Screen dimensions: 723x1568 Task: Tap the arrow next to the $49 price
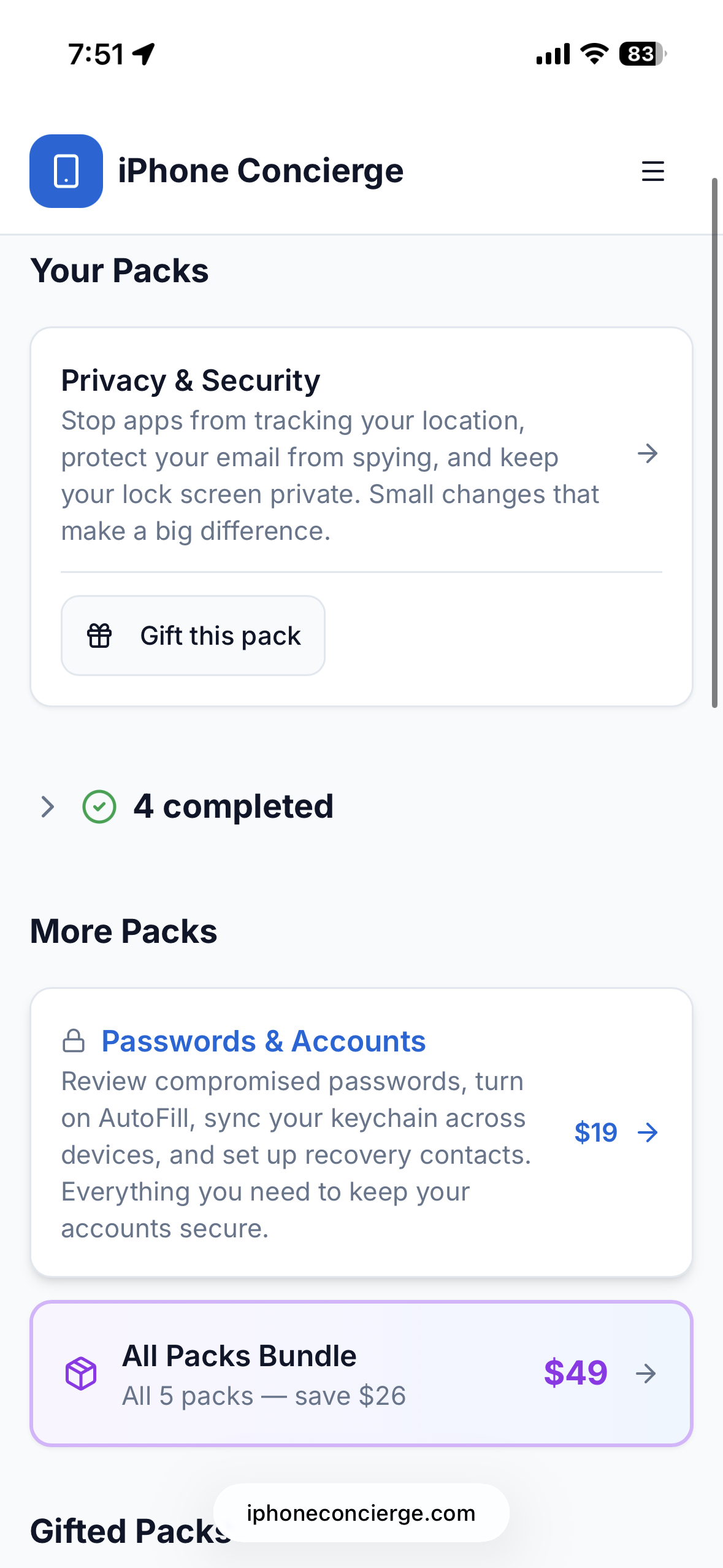[646, 1373]
